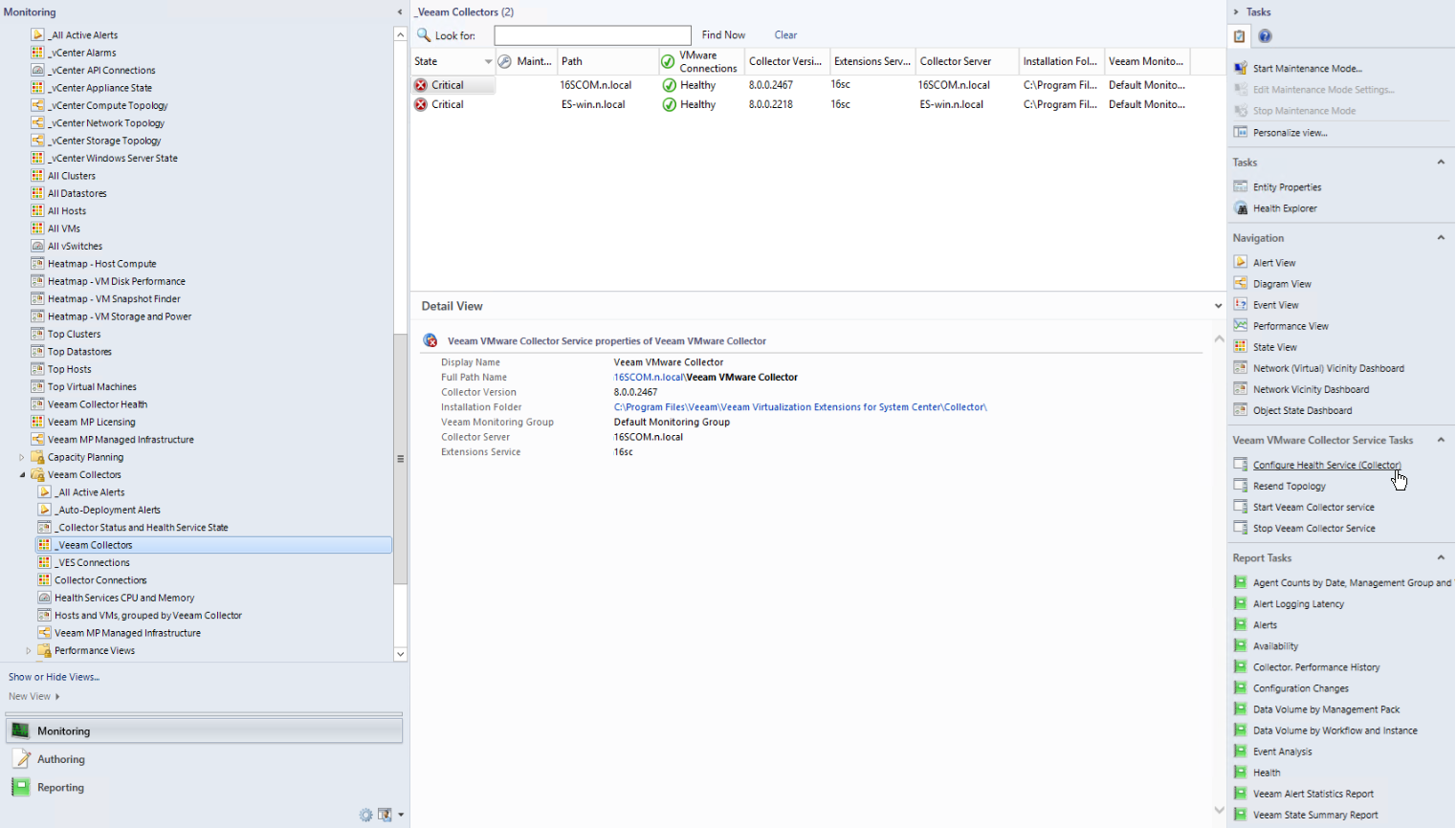Select the _Collector Status and Health Service State view
Image resolution: width=1456 pixels, height=828 pixels.
141,528
